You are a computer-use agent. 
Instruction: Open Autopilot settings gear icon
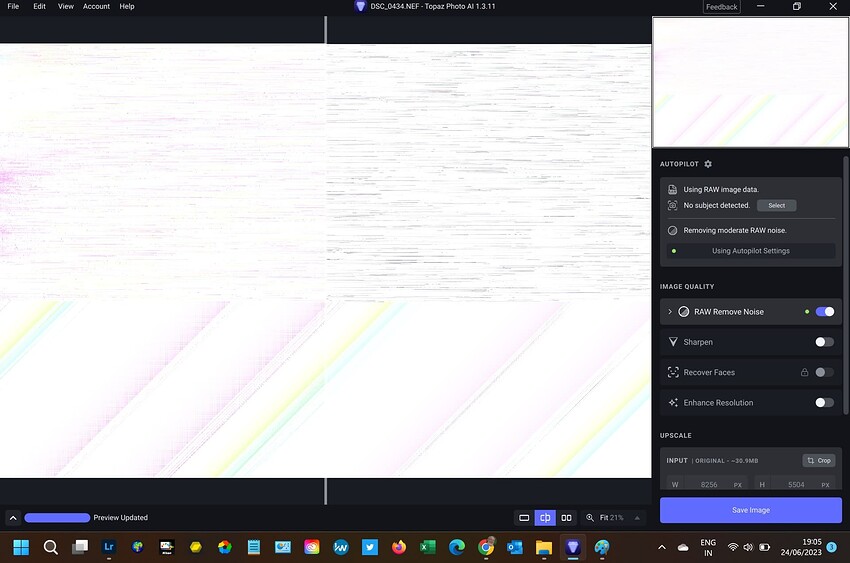point(708,164)
